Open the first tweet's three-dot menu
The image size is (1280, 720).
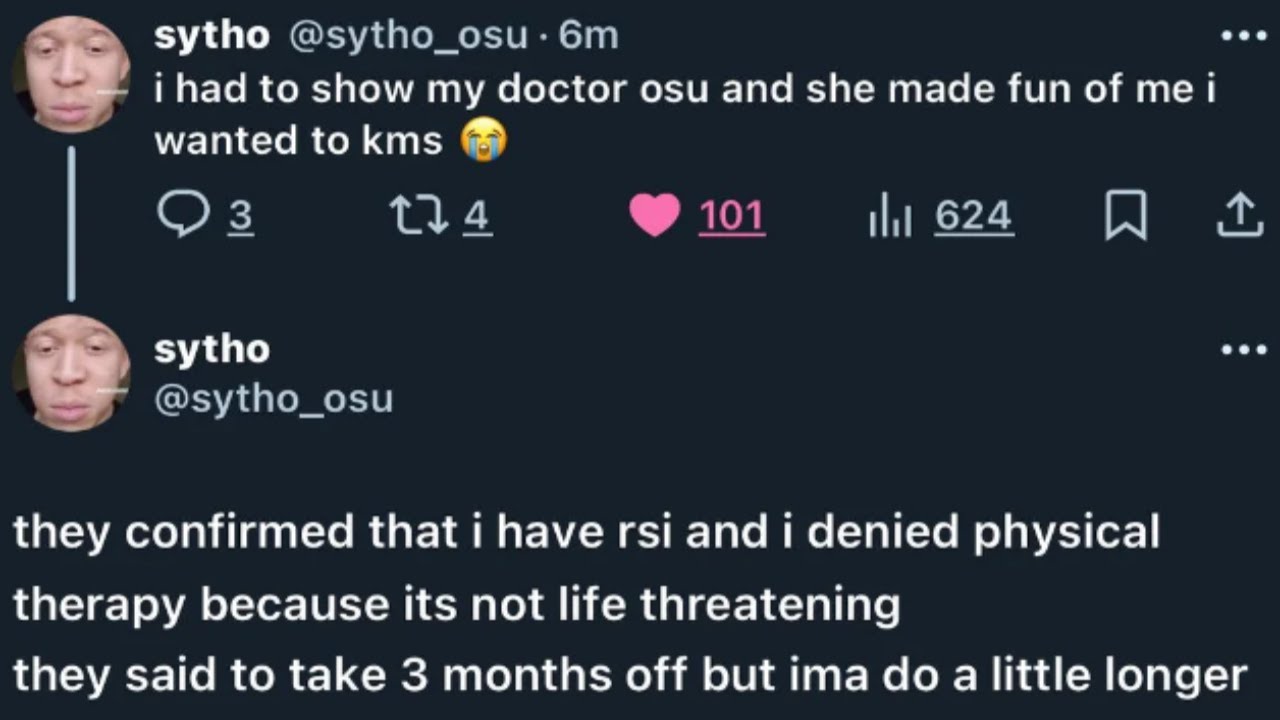1243,36
